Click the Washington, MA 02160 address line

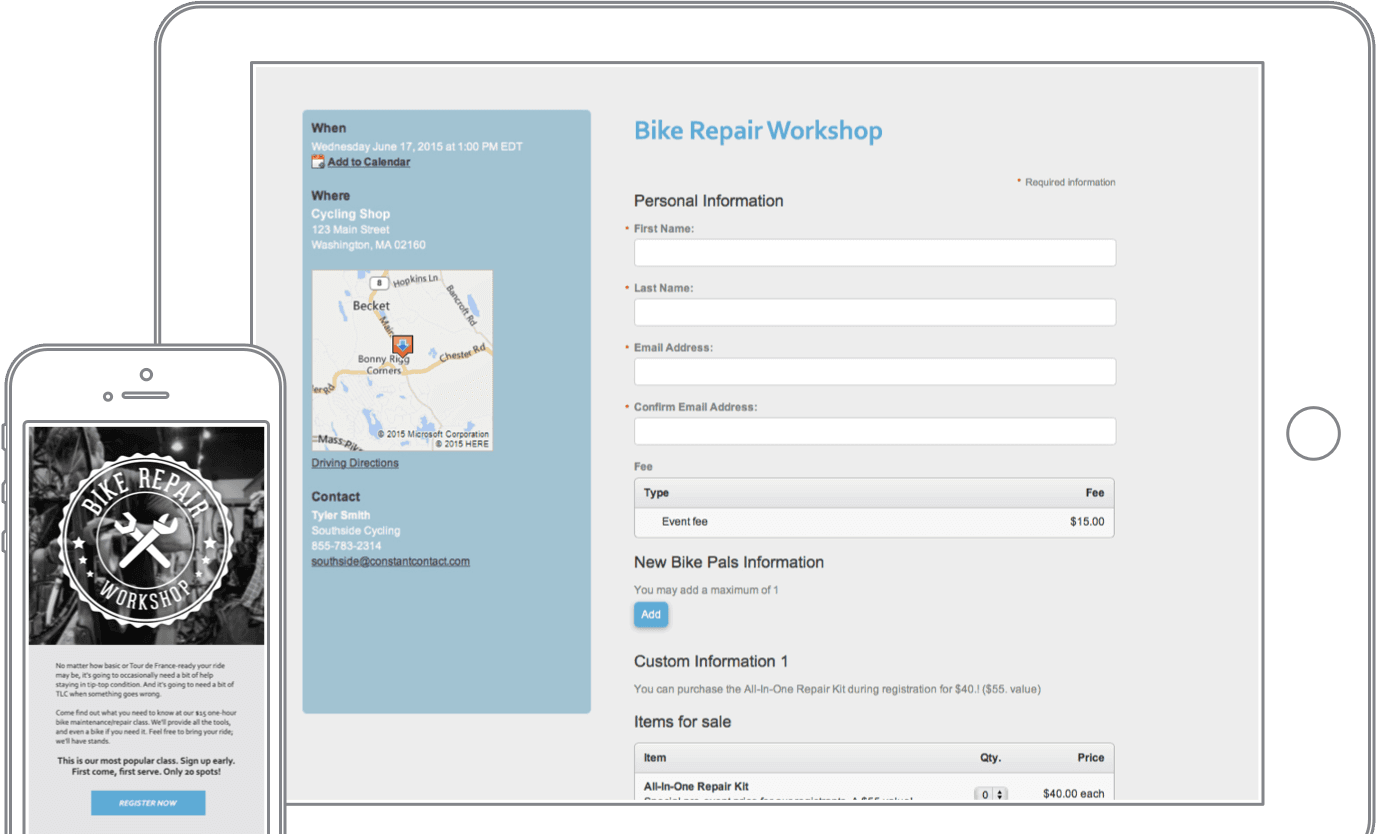coord(368,245)
